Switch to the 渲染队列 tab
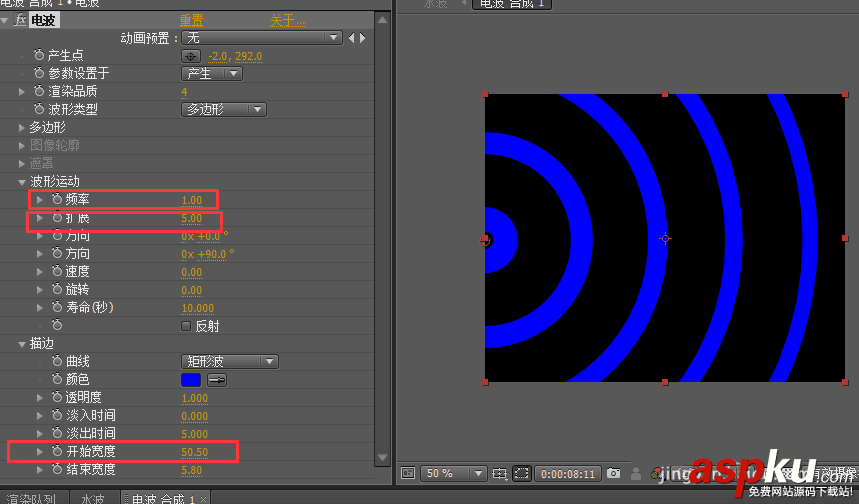This screenshot has height=504, width=859. [x=32, y=498]
